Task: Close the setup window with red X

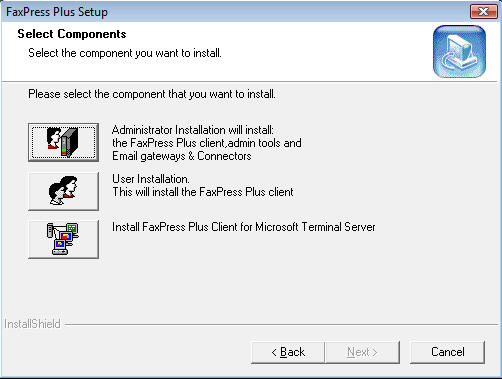Action: coord(483,12)
